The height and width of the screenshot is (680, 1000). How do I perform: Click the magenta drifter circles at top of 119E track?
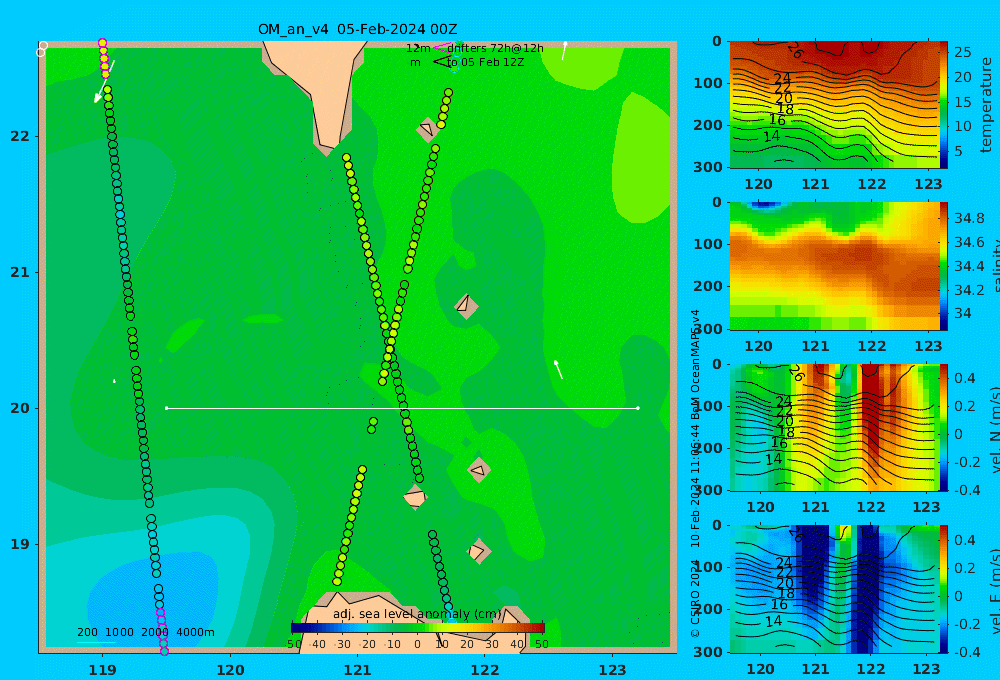tap(103, 59)
